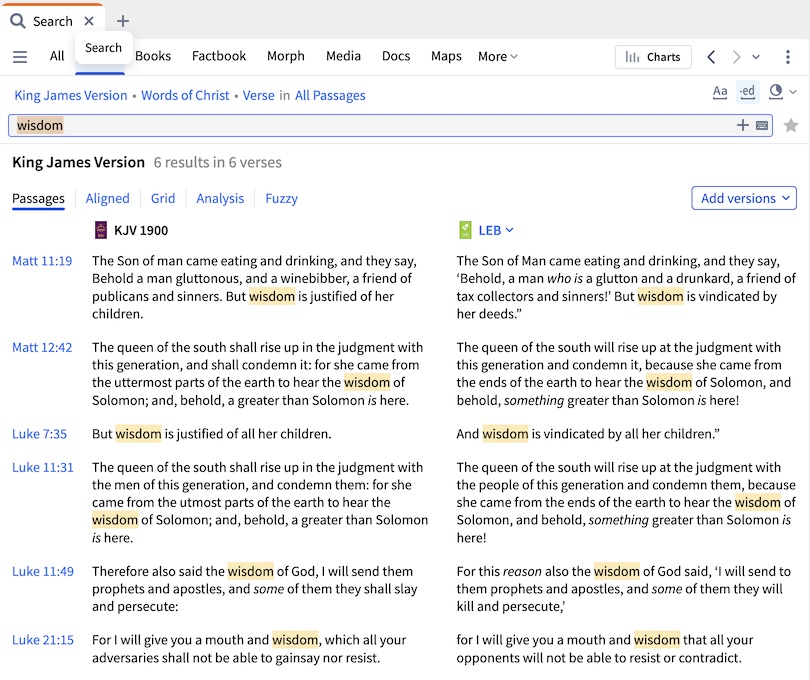Open Luke 11:49 reference
This screenshot has height=680, width=810.
(x=43, y=571)
